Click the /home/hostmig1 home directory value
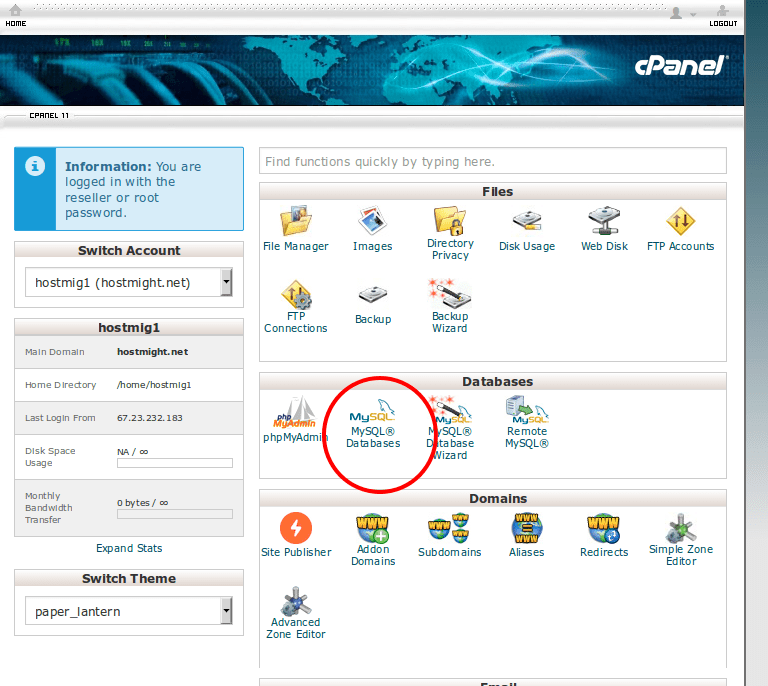This screenshot has width=768, height=686. click(154, 385)
